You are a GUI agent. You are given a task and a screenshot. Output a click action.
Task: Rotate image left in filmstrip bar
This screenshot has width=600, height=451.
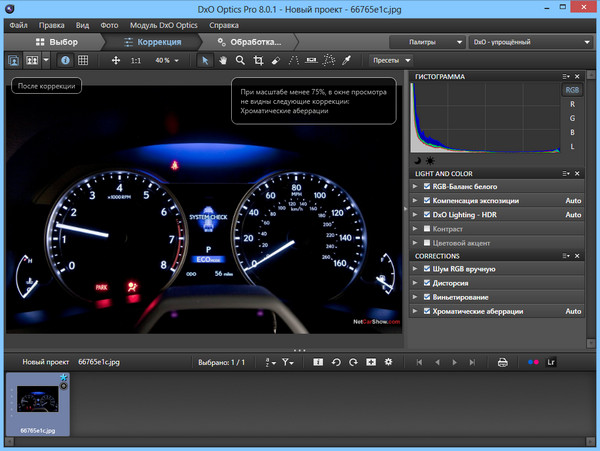[x=336, y=362]
